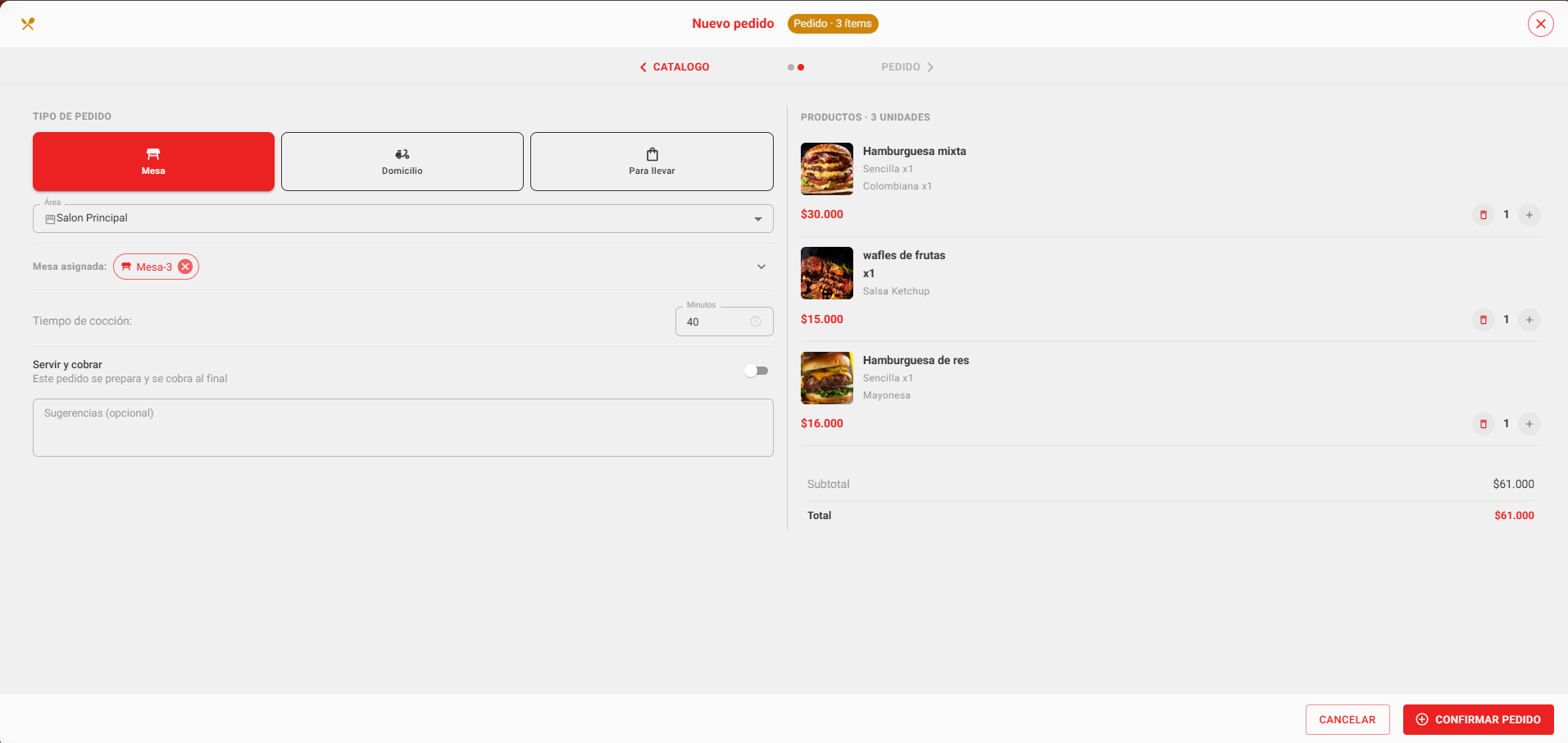Click the Sugerencias (opcional) text area
The width and height of the screenshot is (1568, 743).
[403, 427]
